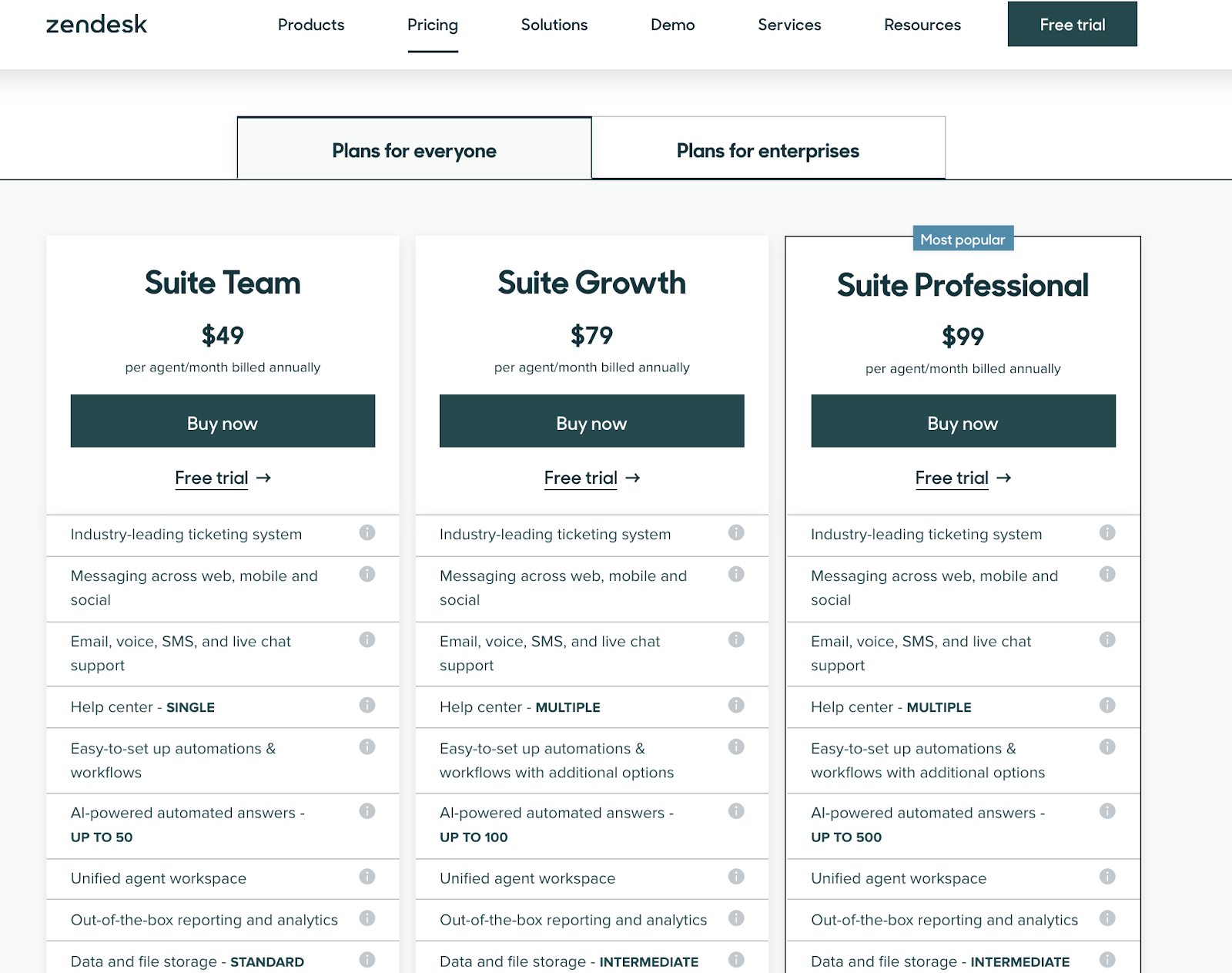Show info for AI-powered answers UP TO 50
This screenshot has height=973, width=1232.
coord(367,810)
